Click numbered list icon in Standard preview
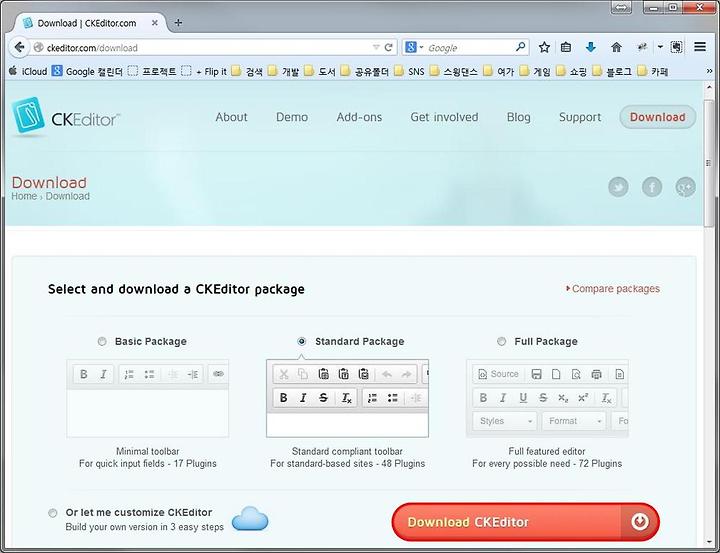This screenshot has height=553, width=720. tap(373, 398)
